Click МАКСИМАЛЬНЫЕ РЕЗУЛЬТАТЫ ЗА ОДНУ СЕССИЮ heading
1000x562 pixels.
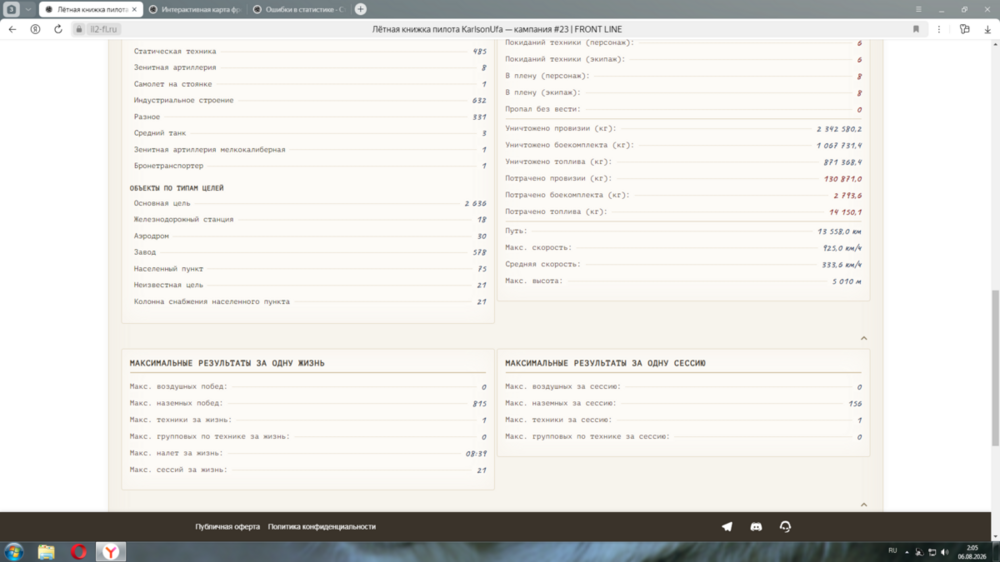(605, 363)
